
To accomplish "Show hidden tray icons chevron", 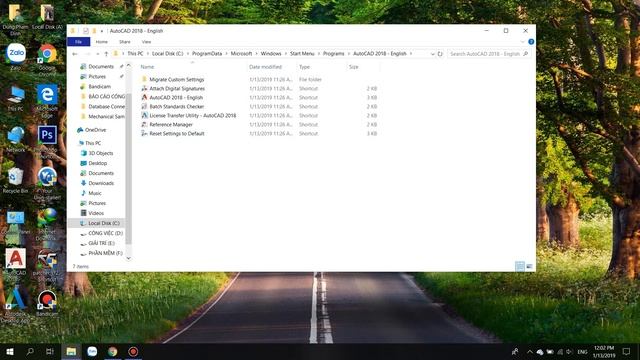I will [529, 351].
